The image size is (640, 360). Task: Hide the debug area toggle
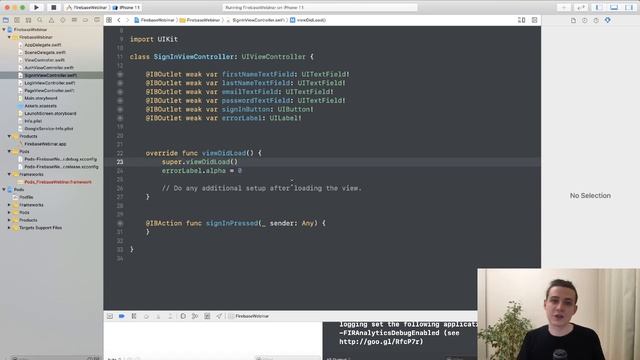coord(110,316)
